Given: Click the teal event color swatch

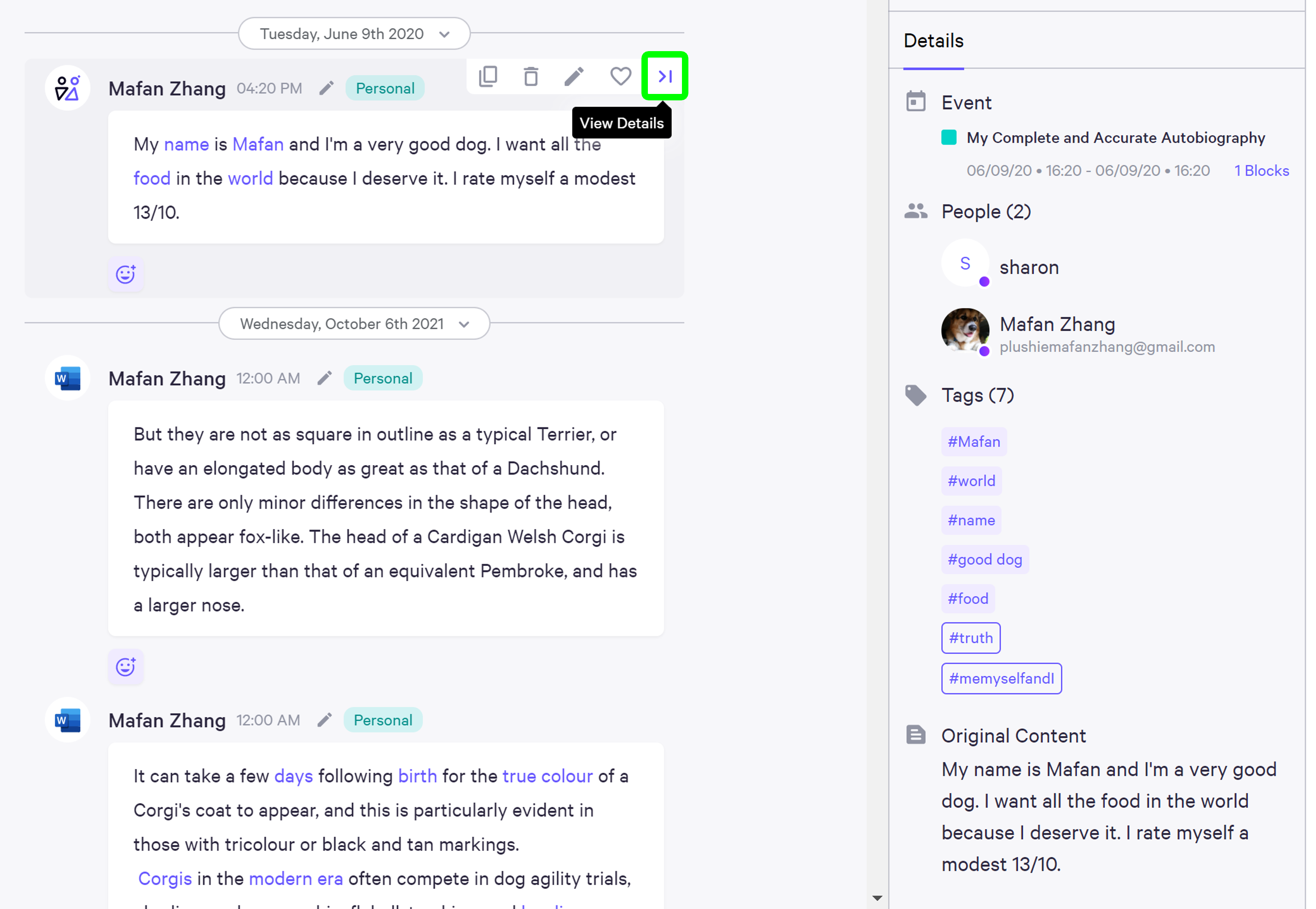Looking at the screenshot, I should pyautogui.click(x=949, y=137).
